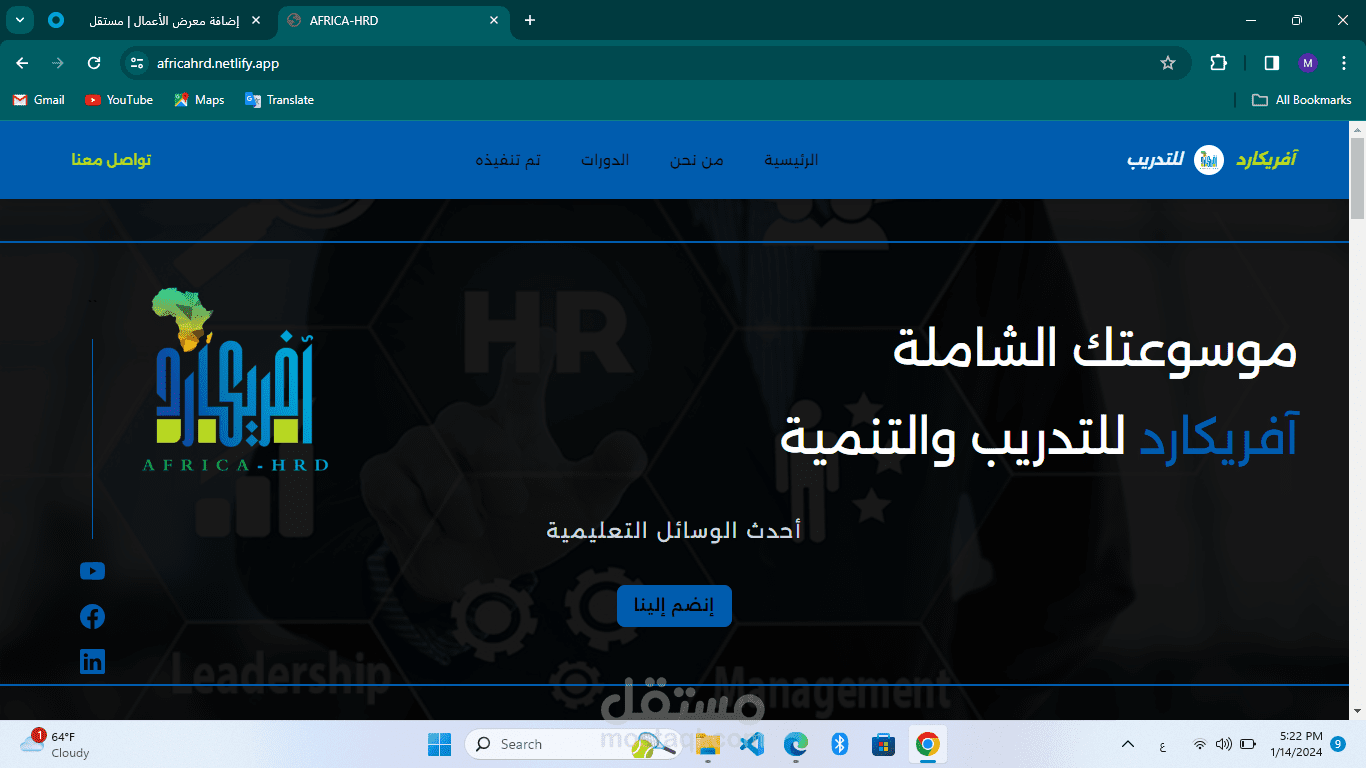Screen dimensions: 1366x768
Task: Open the LinkedIn social icon
Action: point(92,662)
